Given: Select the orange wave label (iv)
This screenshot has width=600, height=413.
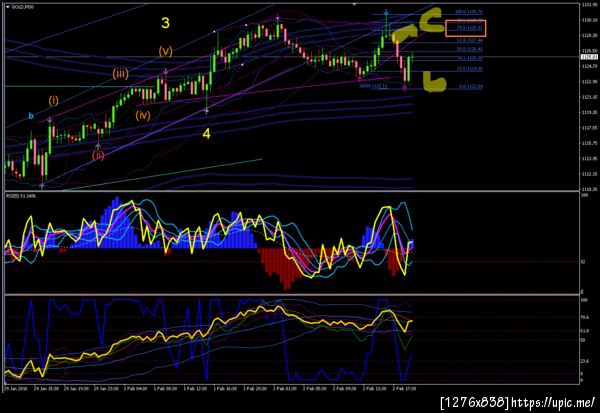Looking at the screenshot, I should [x=143, y=115].
